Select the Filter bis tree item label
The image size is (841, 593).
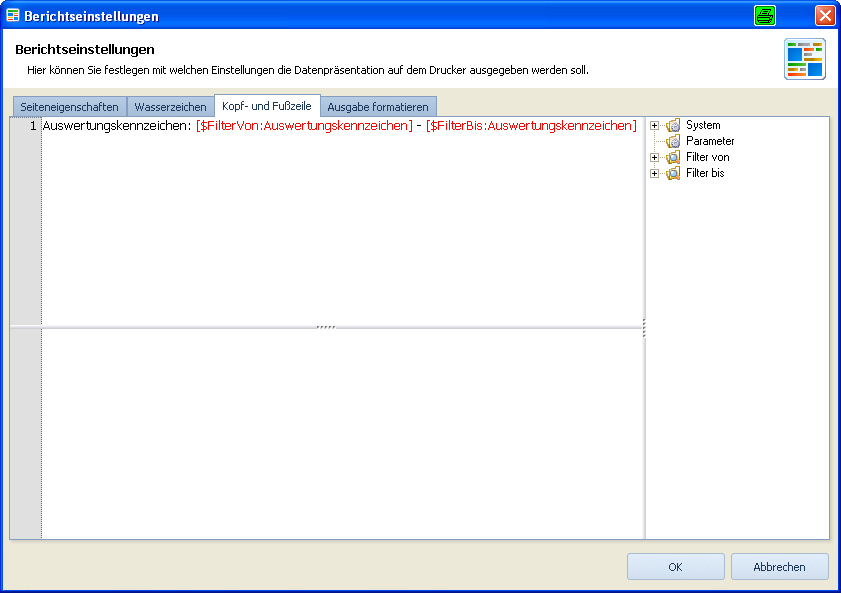click(x=705, y=174)
